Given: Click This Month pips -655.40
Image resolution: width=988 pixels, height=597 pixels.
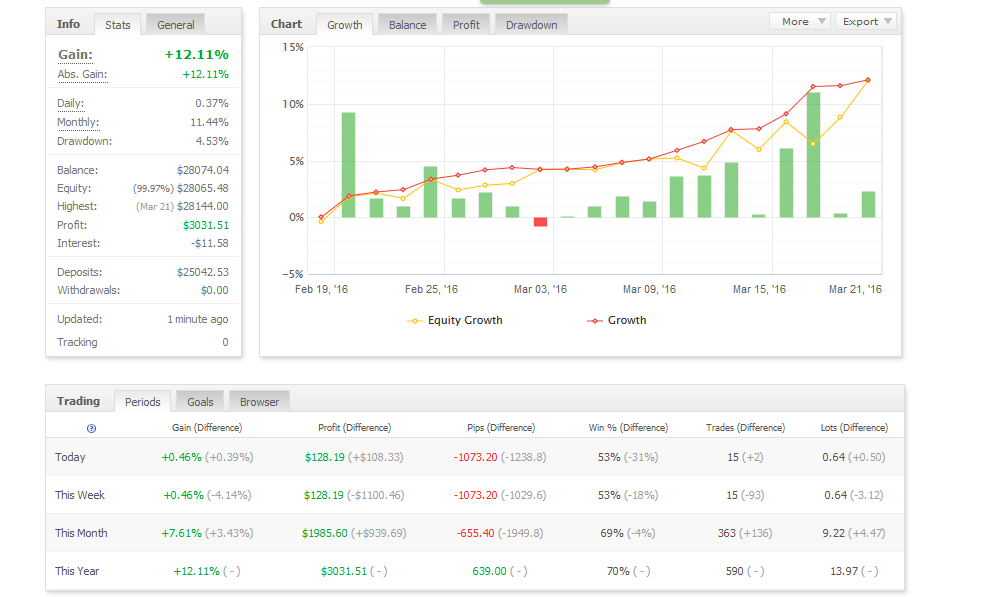Looking at the screenshot, I should pos(476,533).
